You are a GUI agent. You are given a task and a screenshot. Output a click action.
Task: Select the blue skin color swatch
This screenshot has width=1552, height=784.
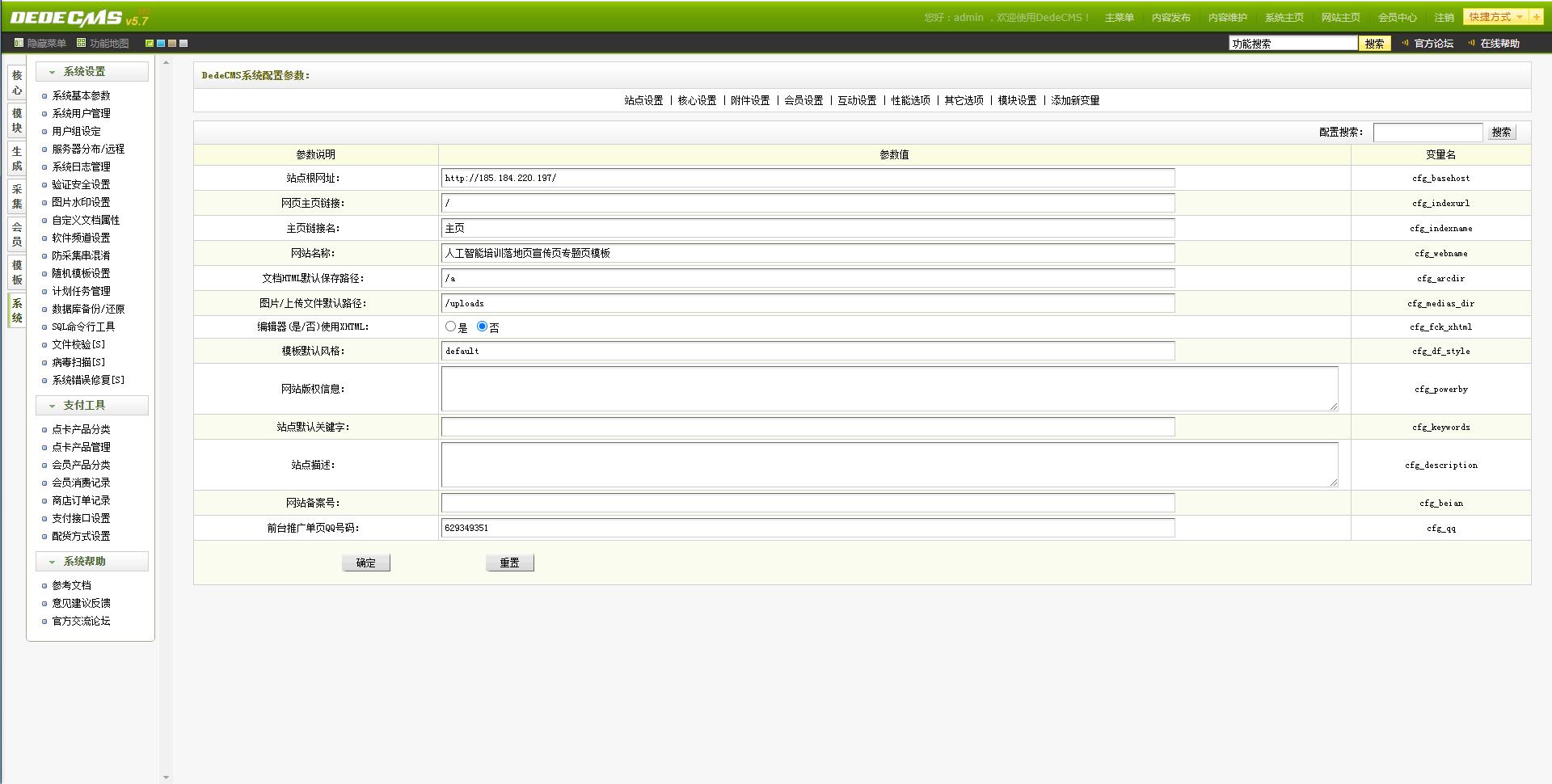point(161,44)
